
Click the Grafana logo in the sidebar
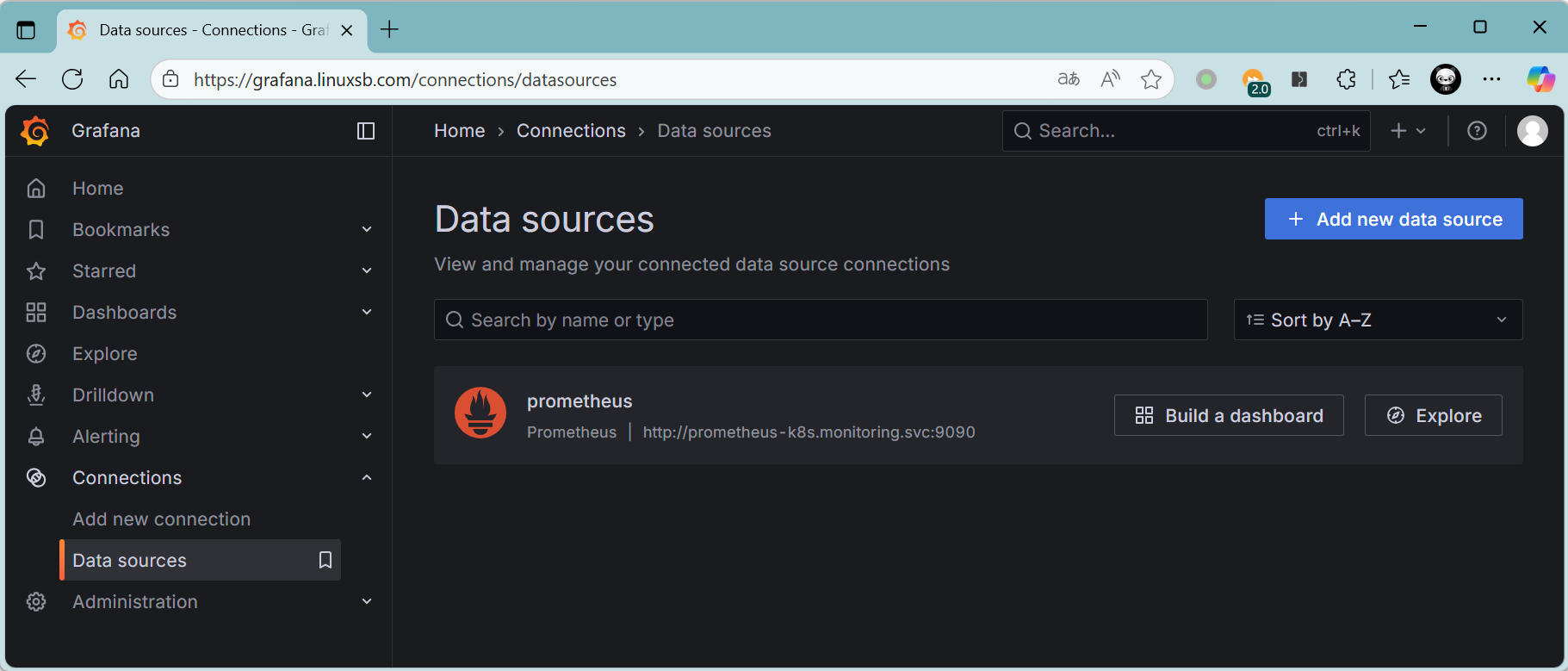(x=35, y=131)
